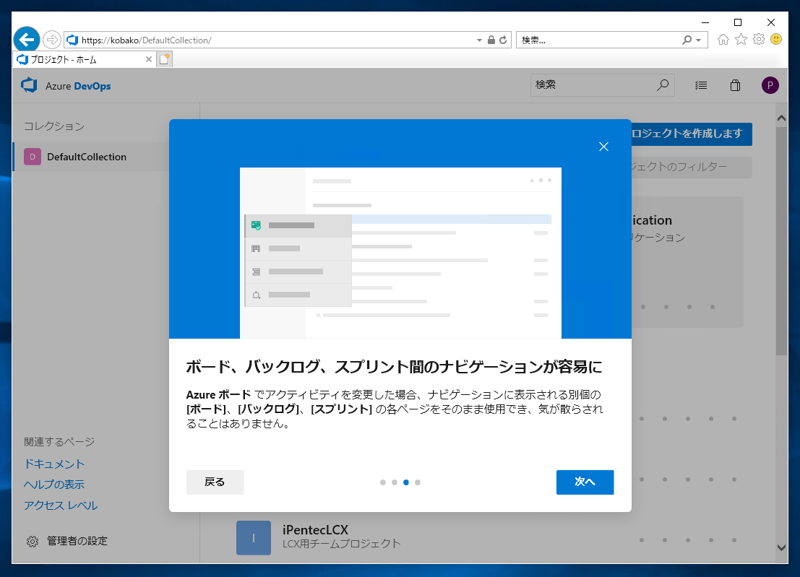Viewport: 800px width, 577px height.
Task: Minimize the browser window
Action: point(705,22)
